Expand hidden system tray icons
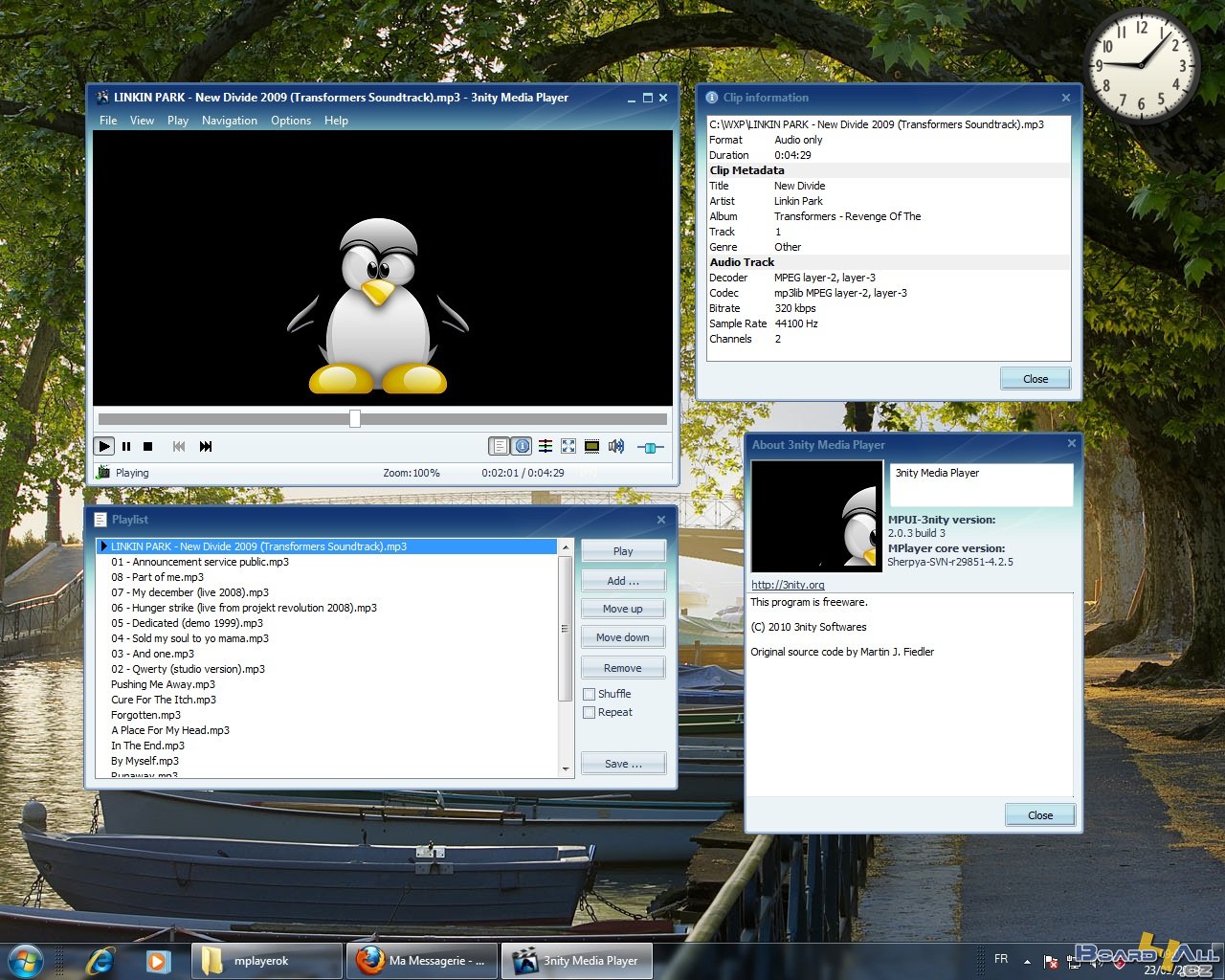The height and width of the screenshot is (980, 1225). point(1027,961)
